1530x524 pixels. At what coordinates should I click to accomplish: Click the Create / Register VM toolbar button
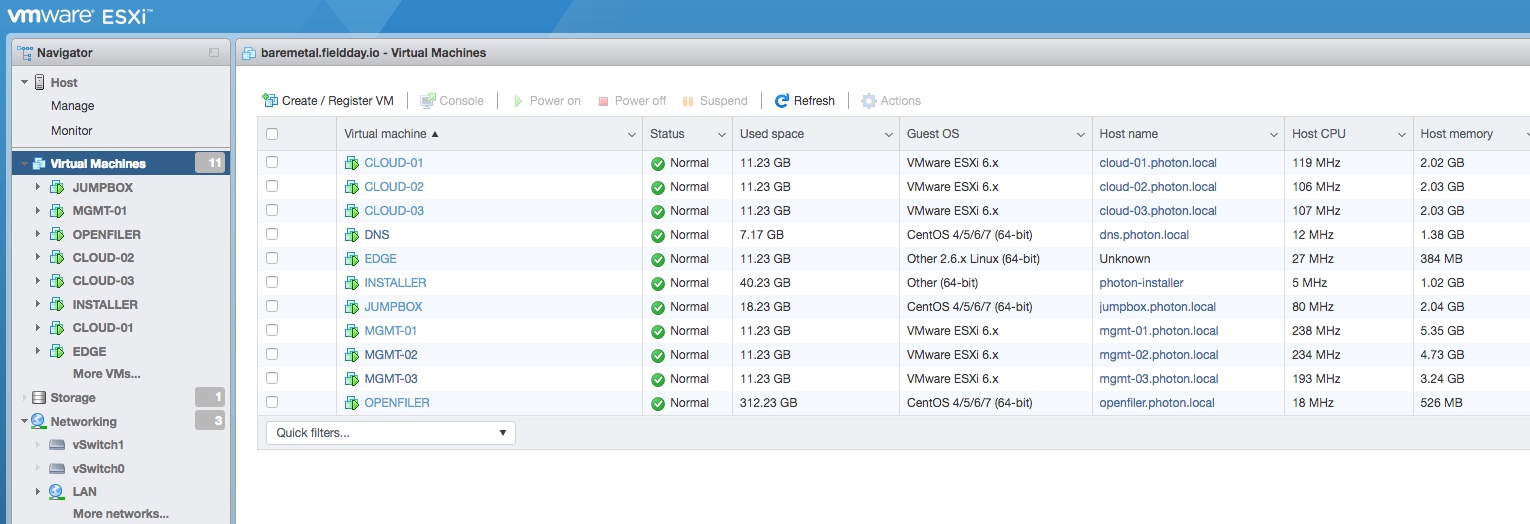pos(328,100)
